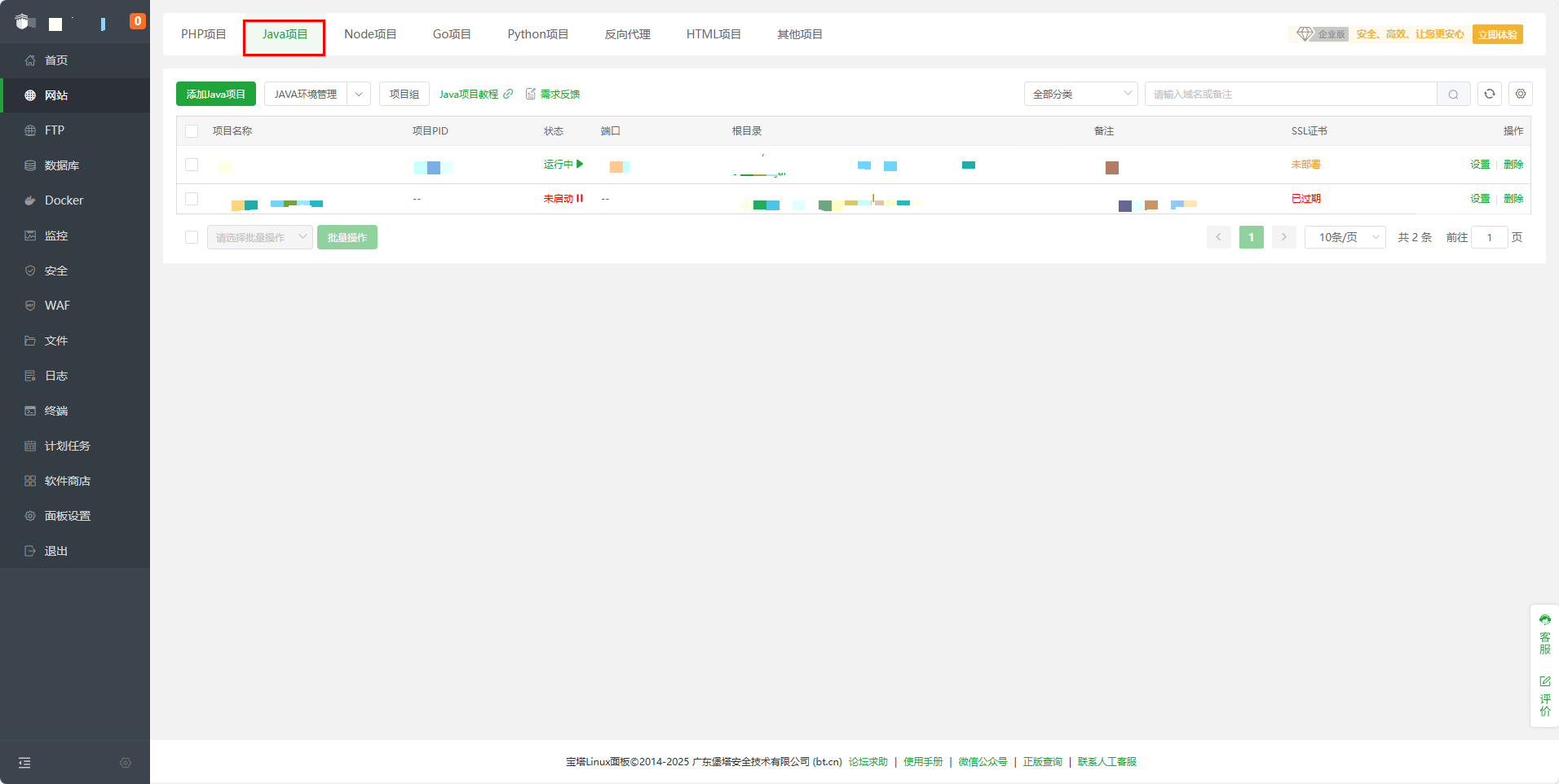Open the 客服 customer service widget
1559x784 pixels.
pyautogui.click(x=1544, y=634)
